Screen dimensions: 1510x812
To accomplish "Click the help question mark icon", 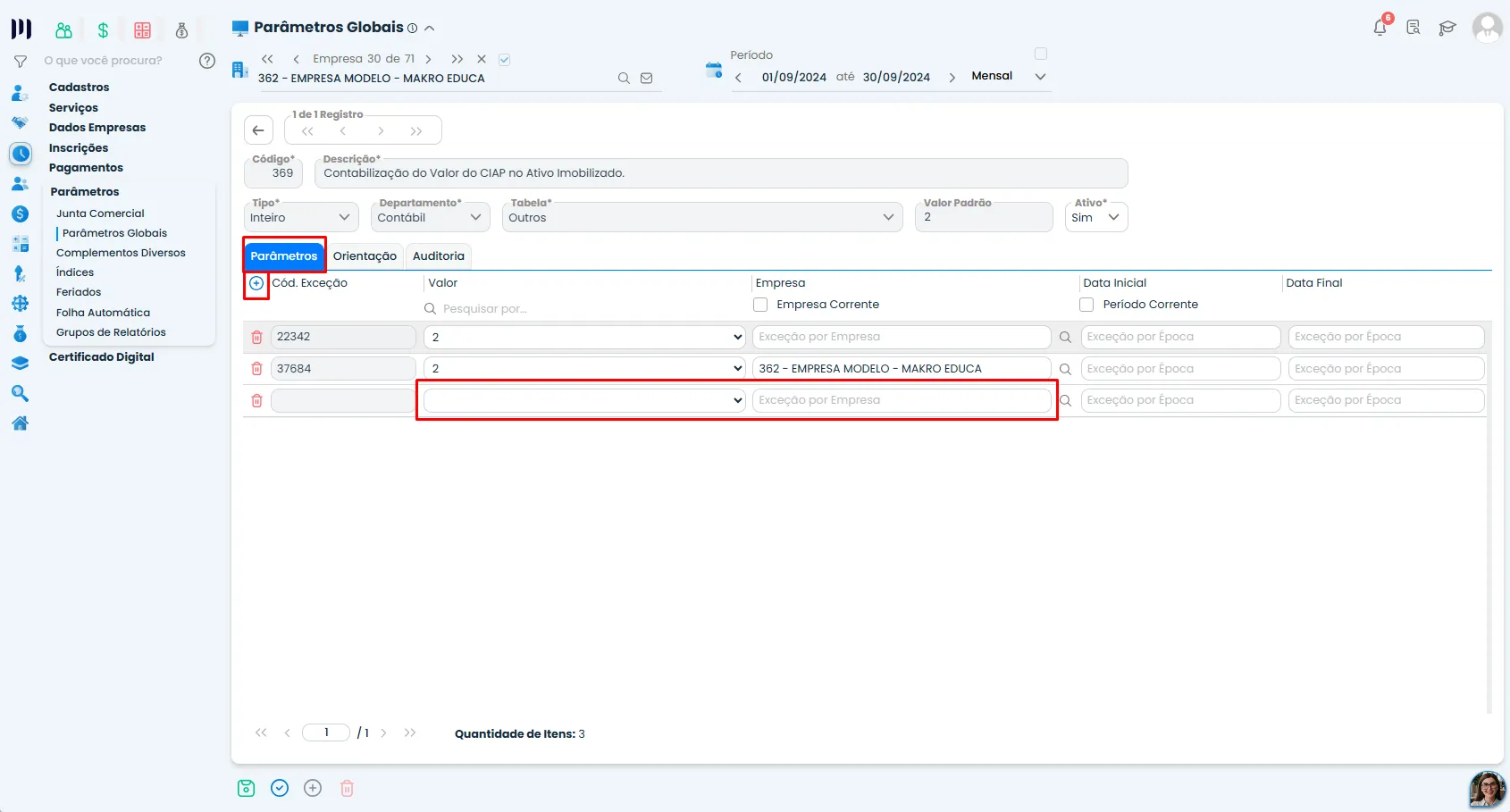I will [207, 61].
